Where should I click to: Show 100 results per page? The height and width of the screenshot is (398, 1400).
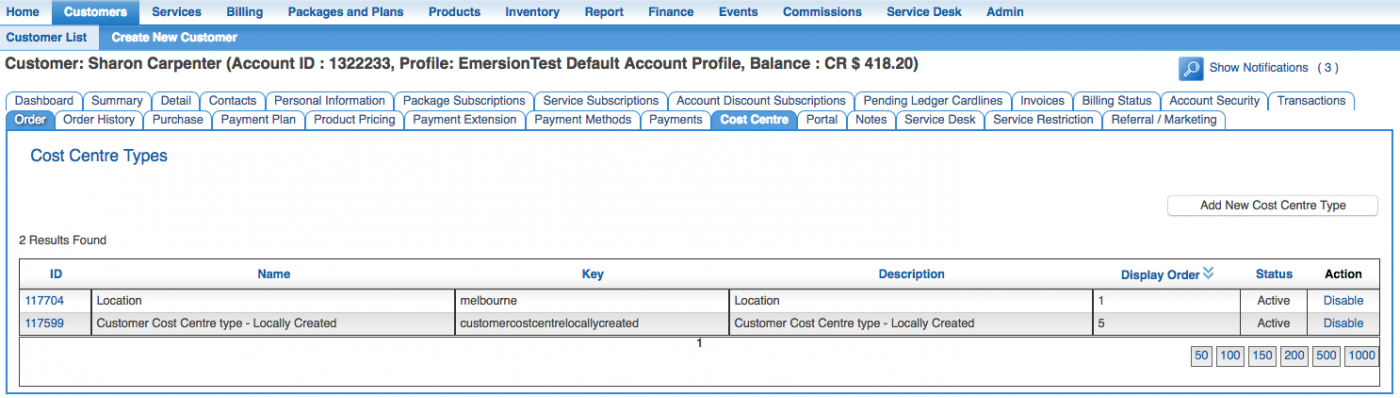click(1230, 356)
